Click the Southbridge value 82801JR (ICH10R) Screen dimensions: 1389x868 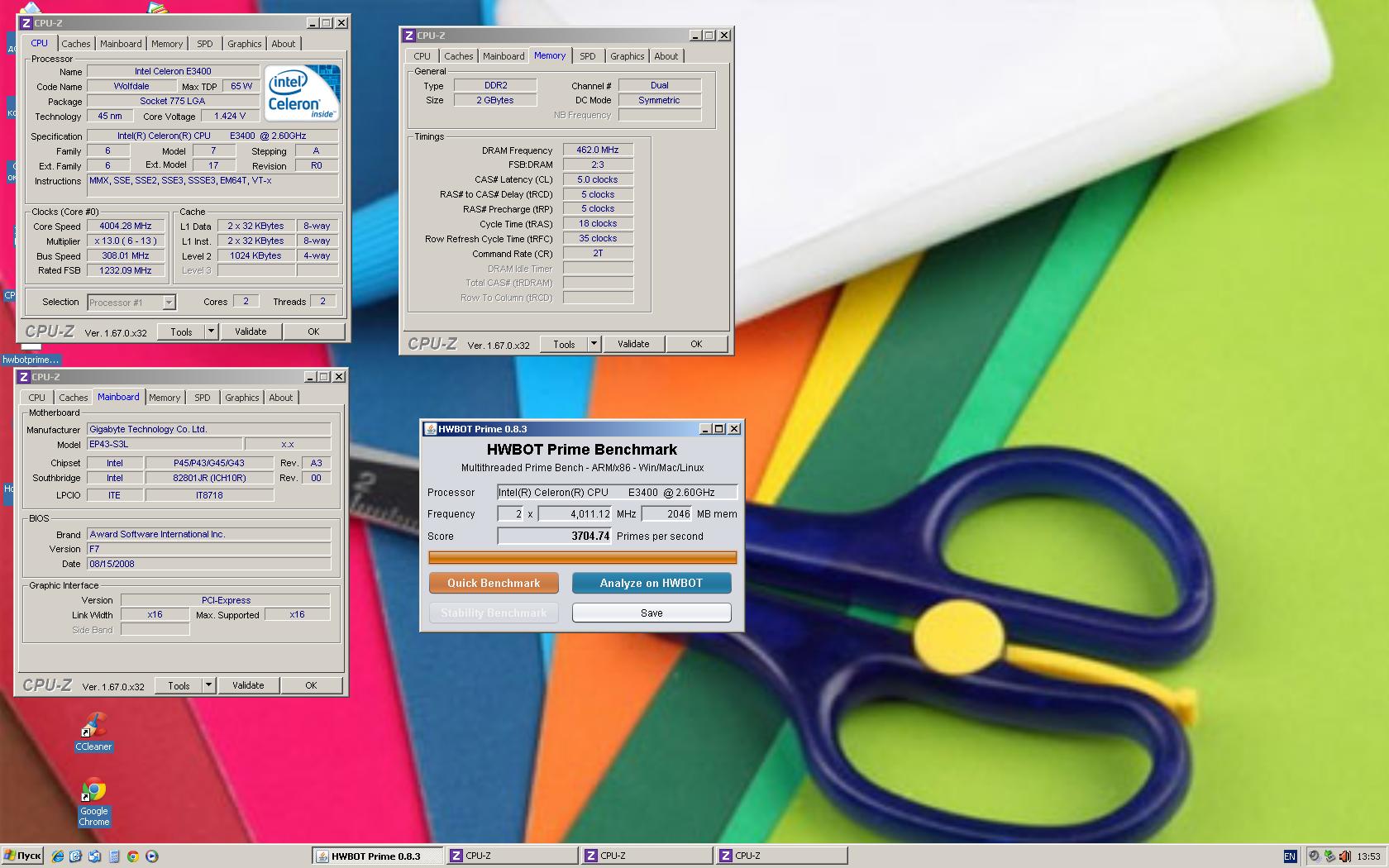210,478
